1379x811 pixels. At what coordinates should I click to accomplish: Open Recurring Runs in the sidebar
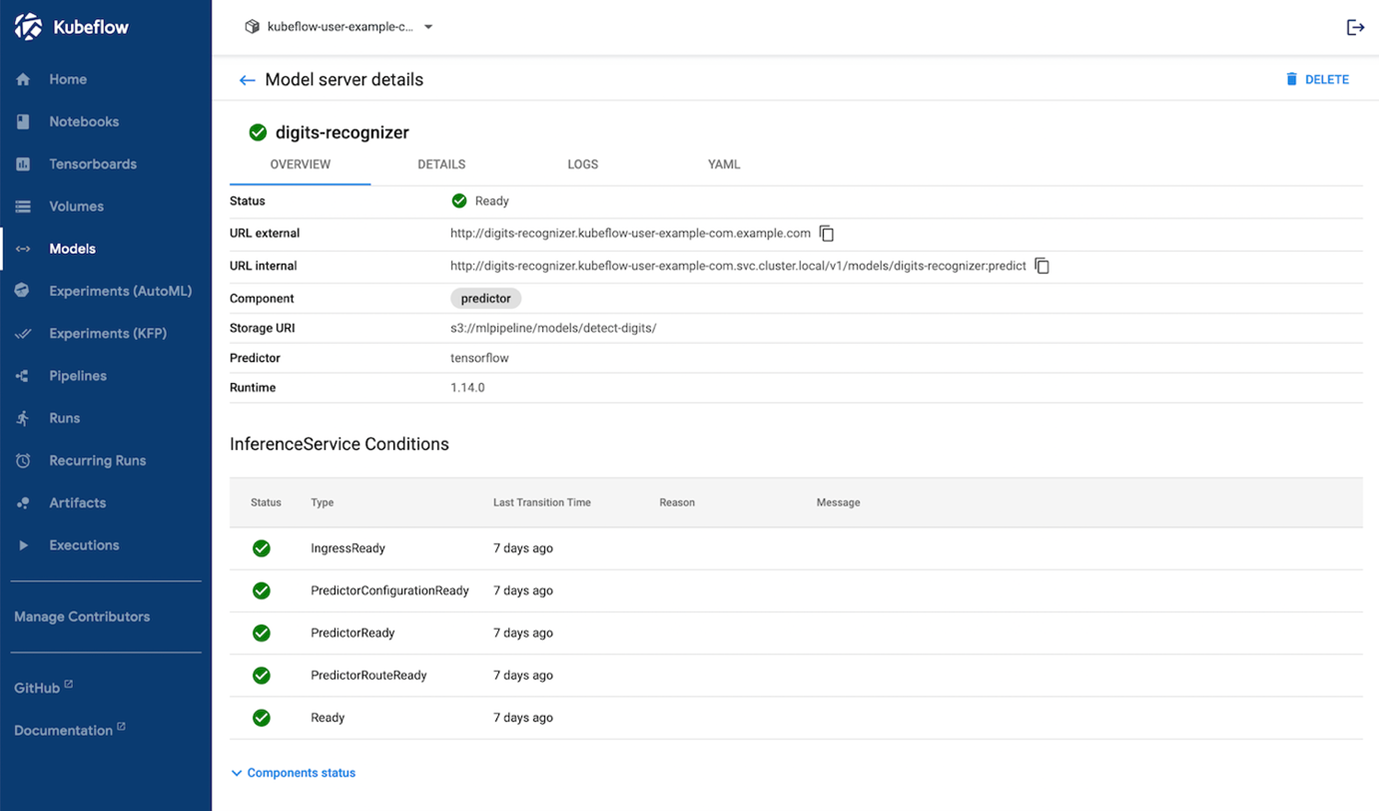coord(97,461)
